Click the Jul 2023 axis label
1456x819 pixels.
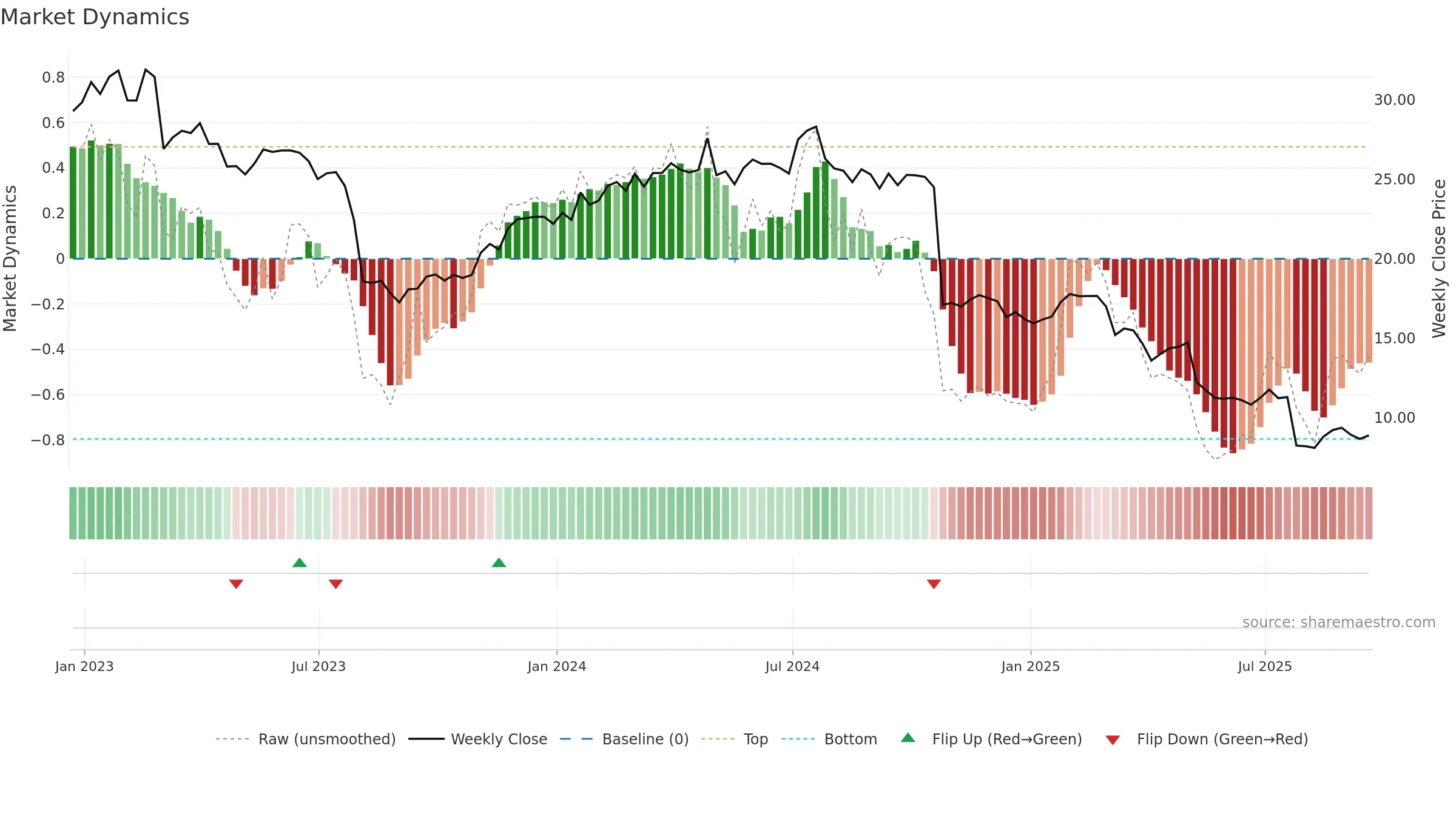click(318, 666)
